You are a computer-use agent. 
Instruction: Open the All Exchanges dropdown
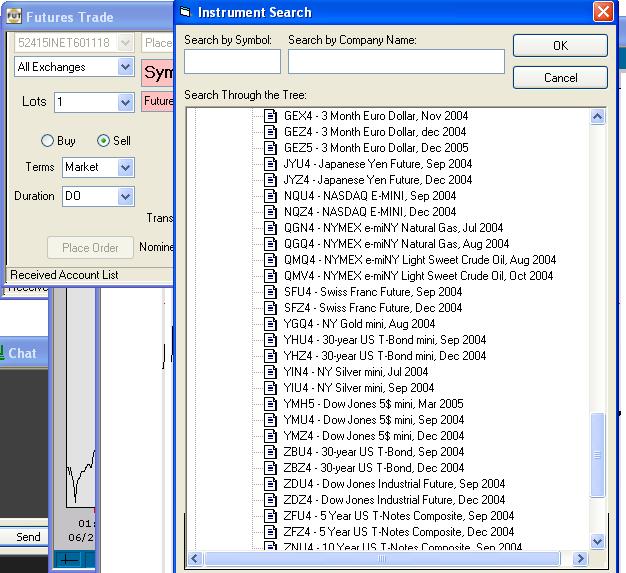125,67
